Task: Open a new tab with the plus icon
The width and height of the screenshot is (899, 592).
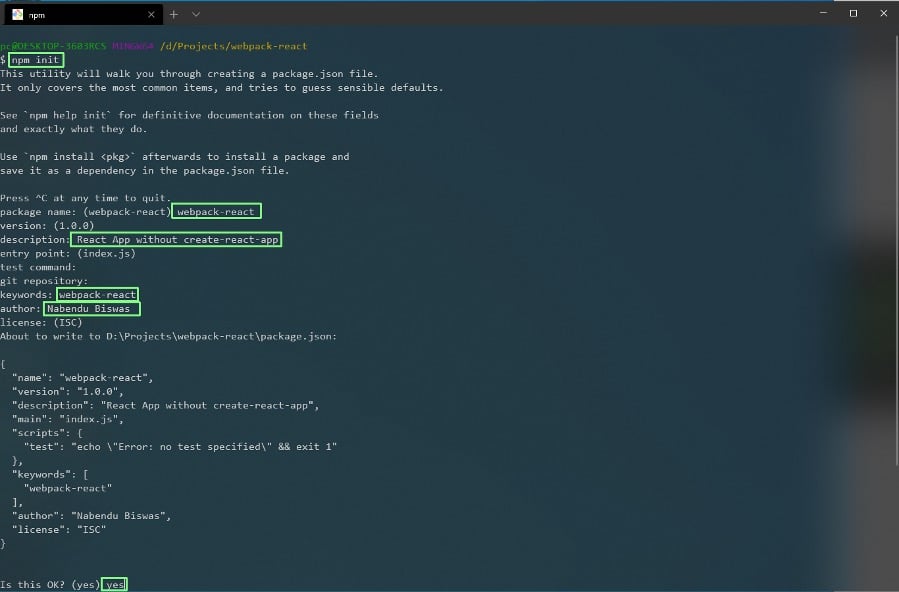Action: click(174, 14)
